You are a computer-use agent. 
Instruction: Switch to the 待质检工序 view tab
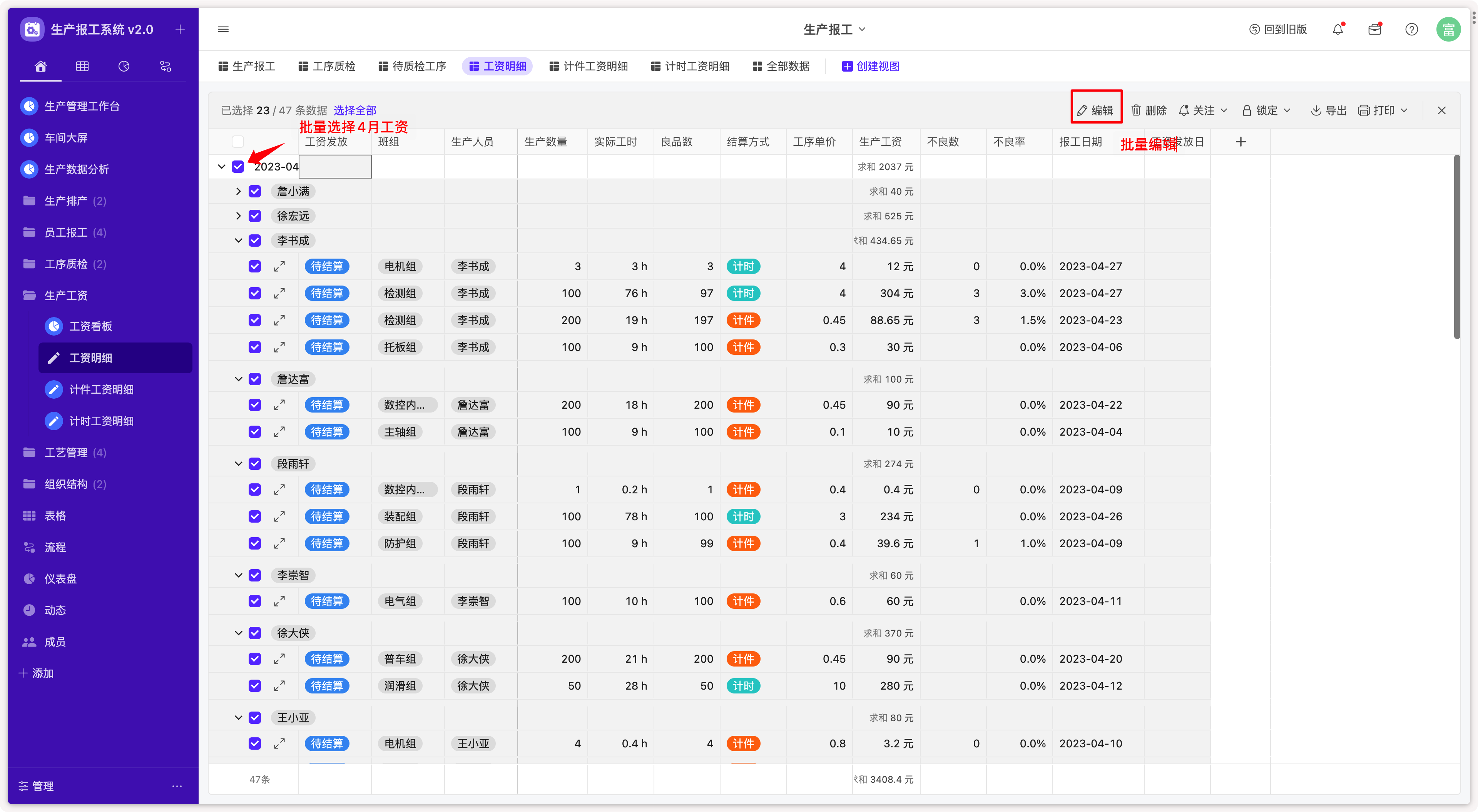(412, 66)
